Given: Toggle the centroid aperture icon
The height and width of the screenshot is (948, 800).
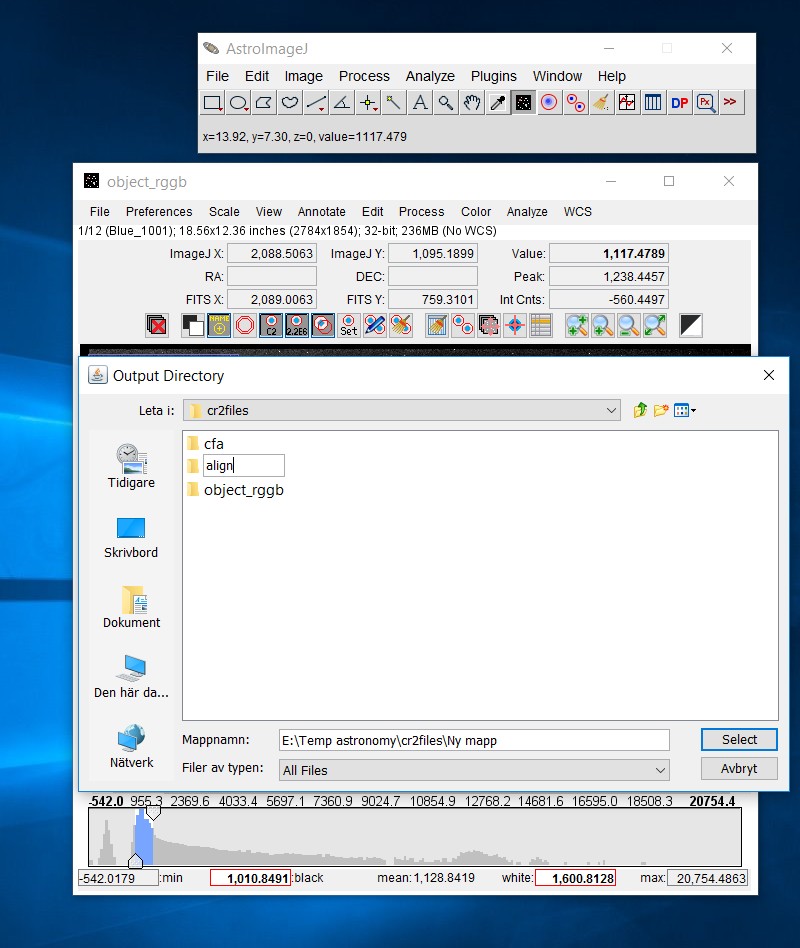Looking at the screenshot, I should point(323,326).
